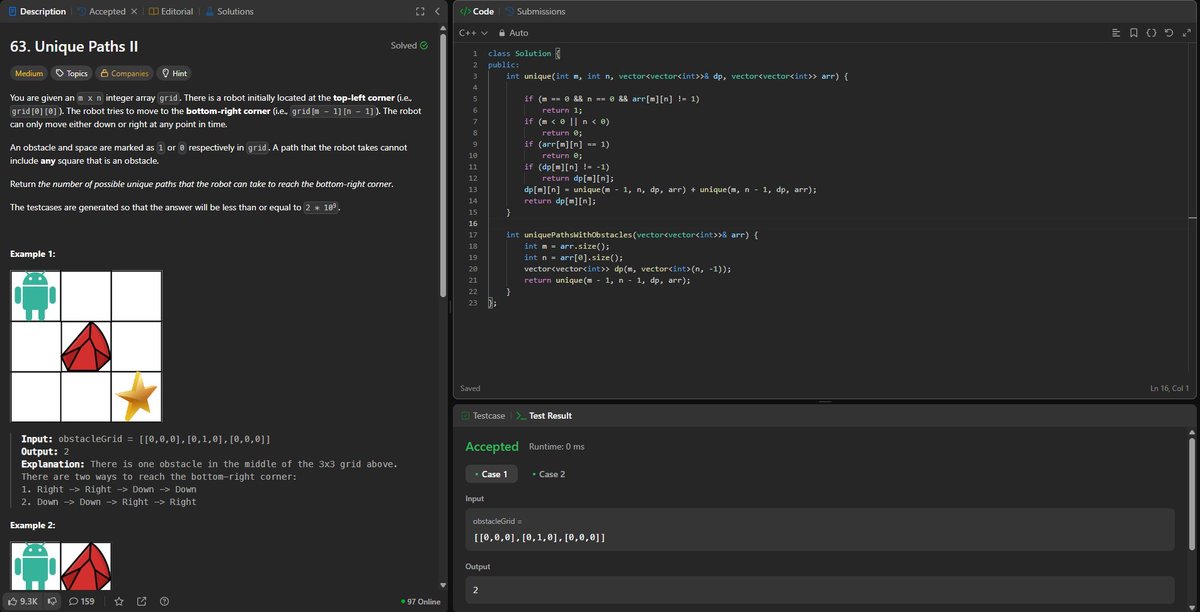The height and width of the screenshot is (612, 1200).
Task: Click the '9.3K' likes count
Action: tap(29, 601)
